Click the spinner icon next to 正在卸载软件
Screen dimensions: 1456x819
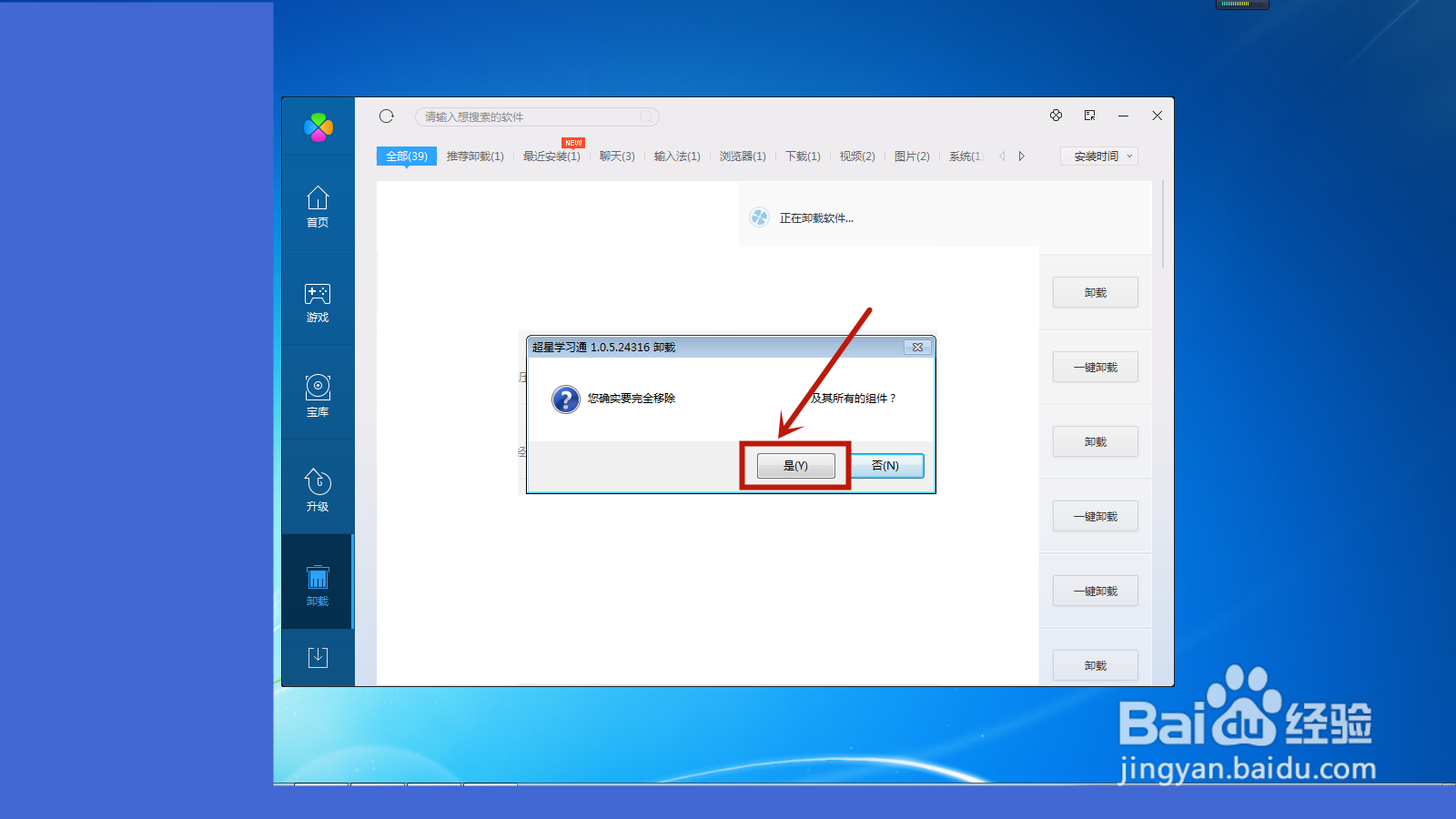pos(759,217)
